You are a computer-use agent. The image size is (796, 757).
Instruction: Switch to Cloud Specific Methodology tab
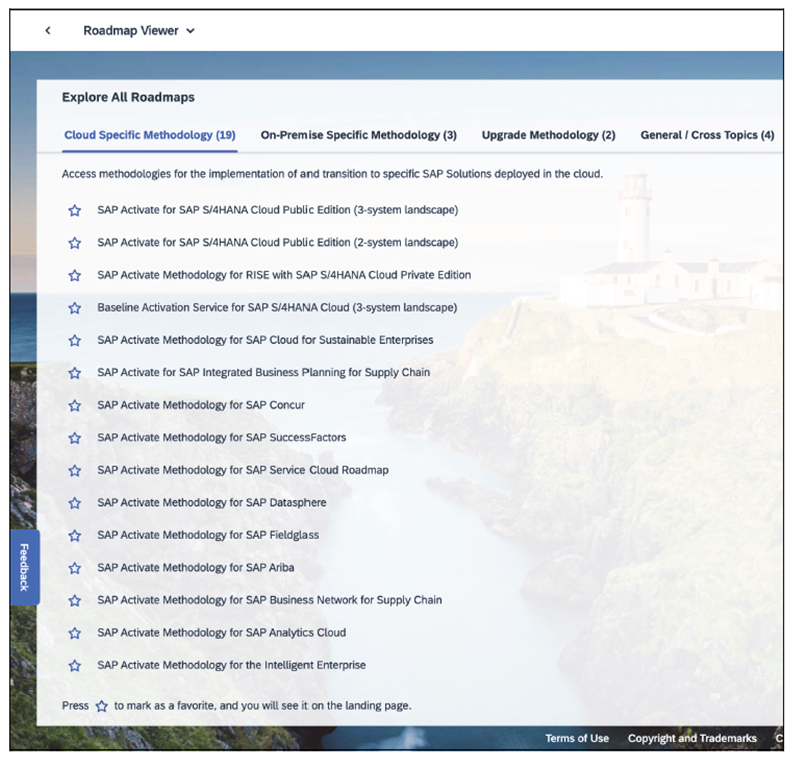(150, 135)
